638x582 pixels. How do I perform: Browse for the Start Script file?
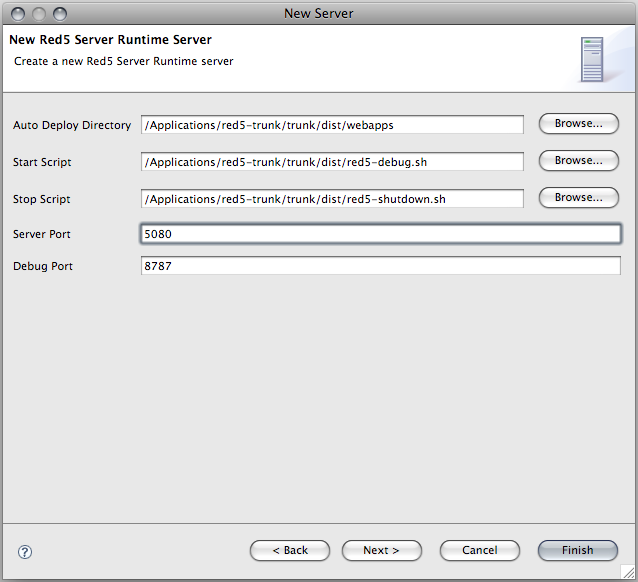(579, 161)
